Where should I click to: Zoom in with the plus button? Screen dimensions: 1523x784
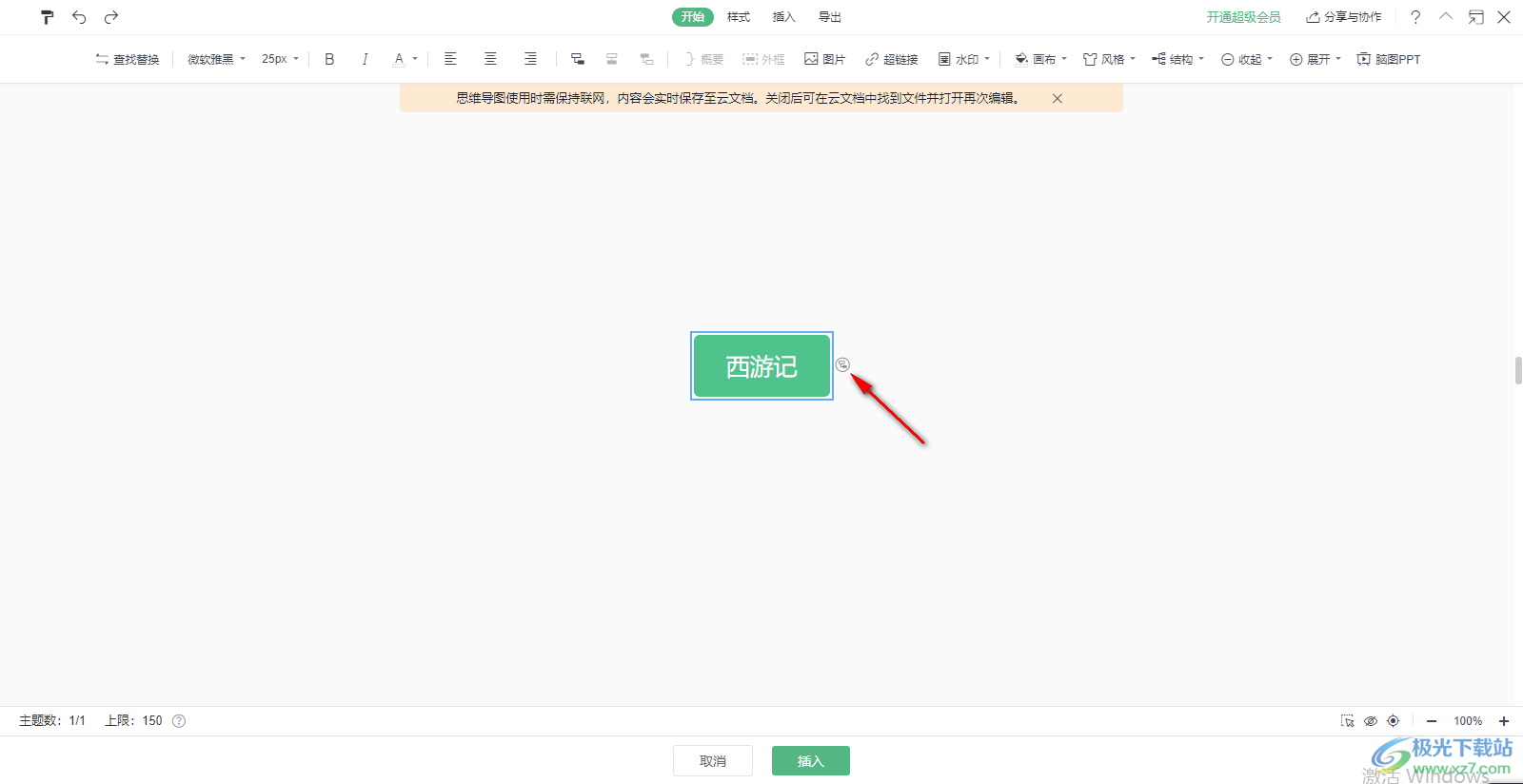pos(1504,721)
